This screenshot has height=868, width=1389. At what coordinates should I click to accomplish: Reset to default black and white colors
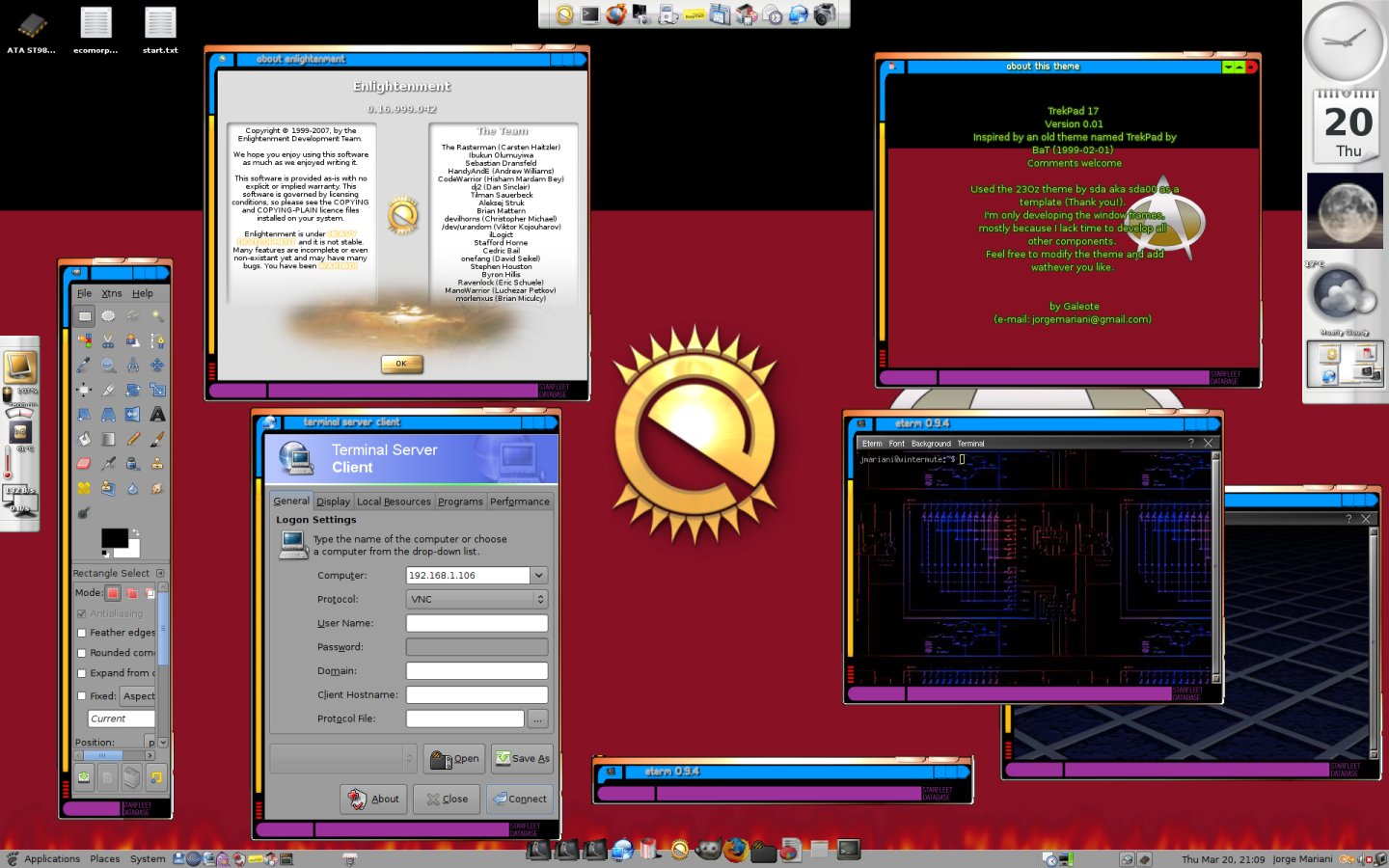(x=105, y=554)
